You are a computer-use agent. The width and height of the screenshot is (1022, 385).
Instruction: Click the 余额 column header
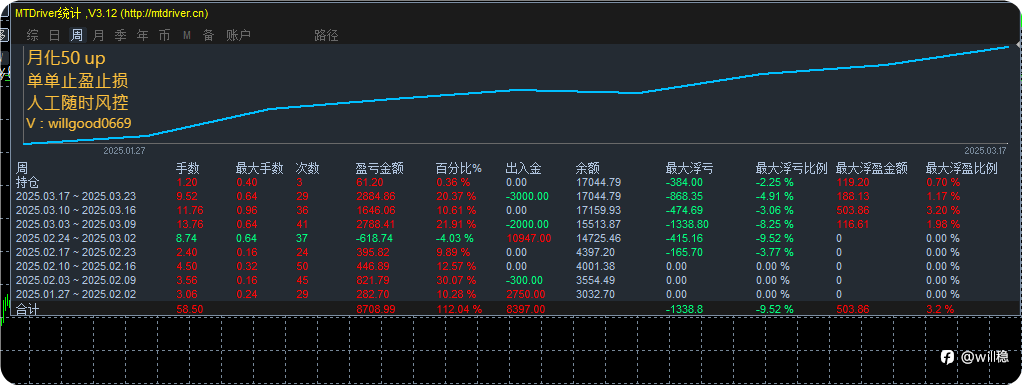click(x=588, y=169)
